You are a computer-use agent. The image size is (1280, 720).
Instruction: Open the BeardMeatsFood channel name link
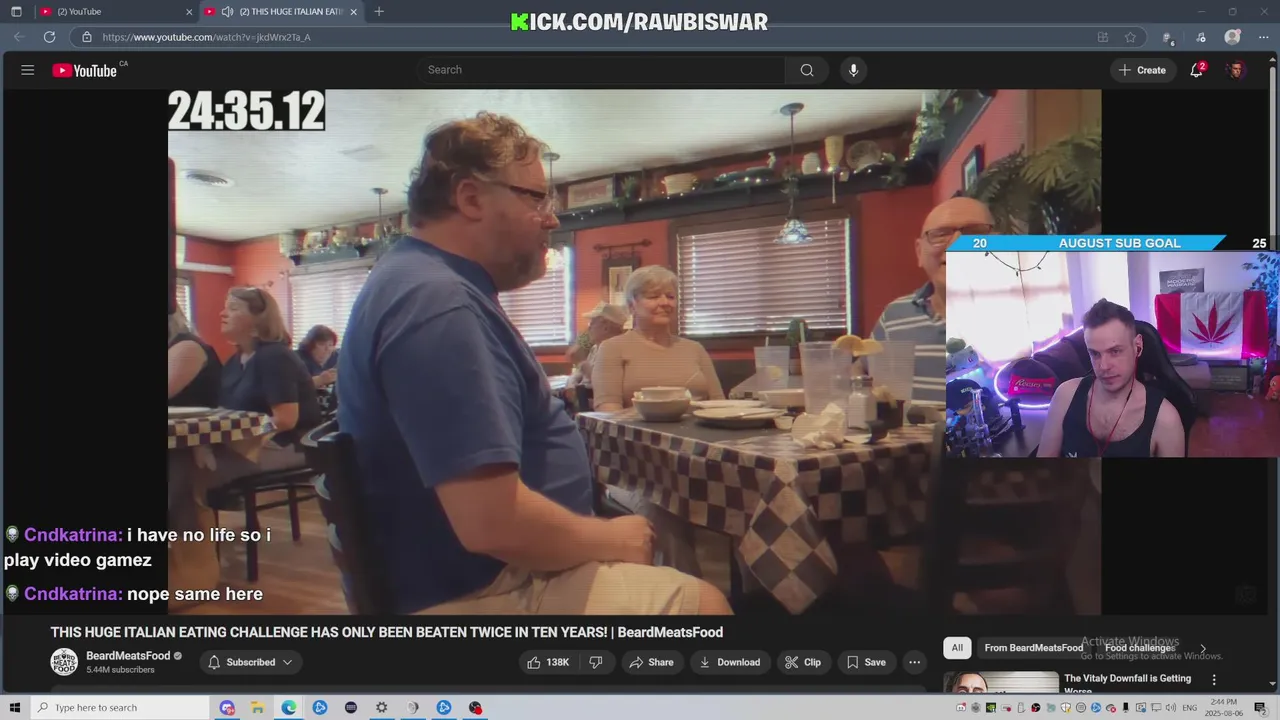(x=128, y=656)
